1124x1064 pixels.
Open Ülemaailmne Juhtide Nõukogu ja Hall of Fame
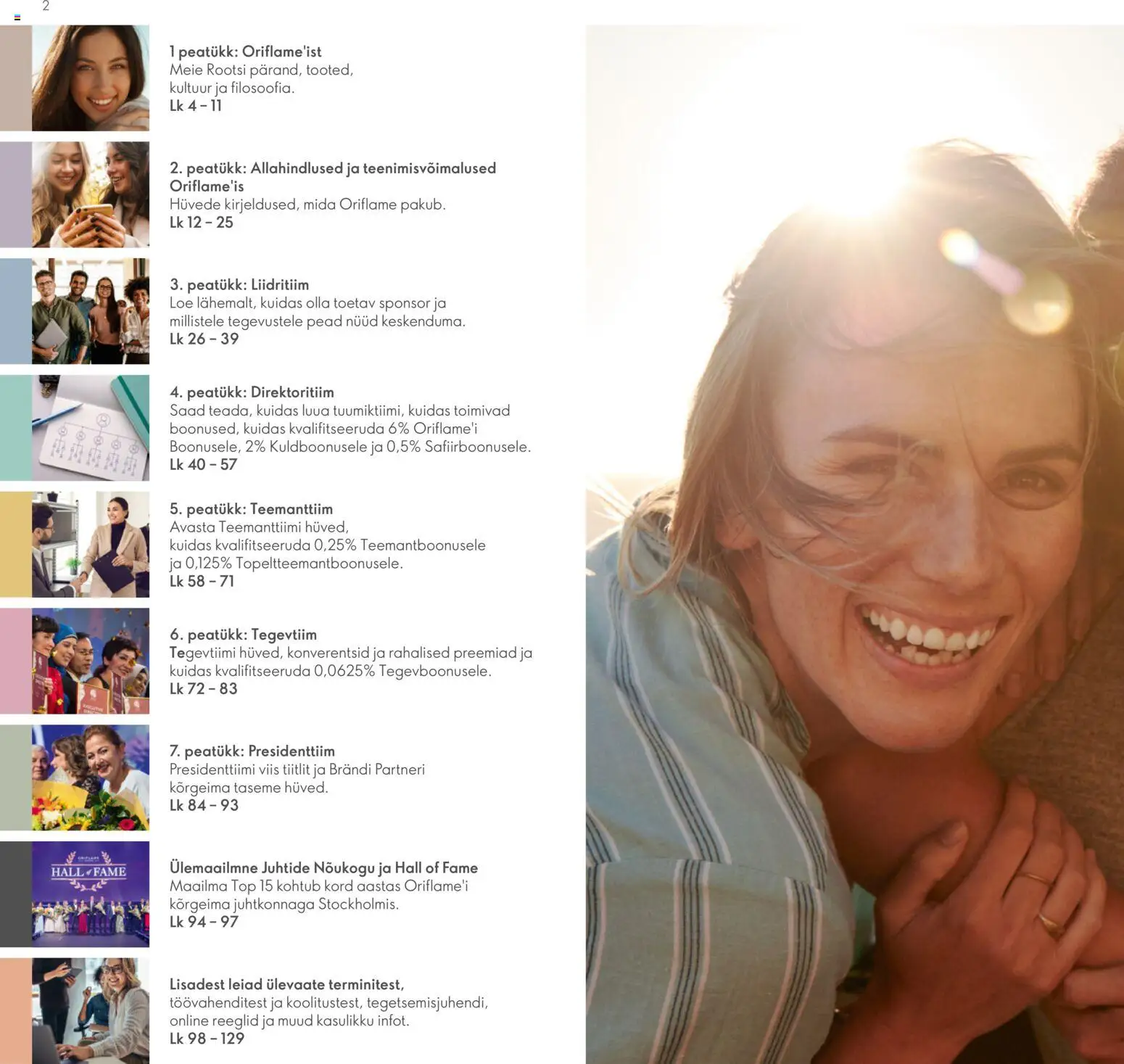[x=323, y=868]
